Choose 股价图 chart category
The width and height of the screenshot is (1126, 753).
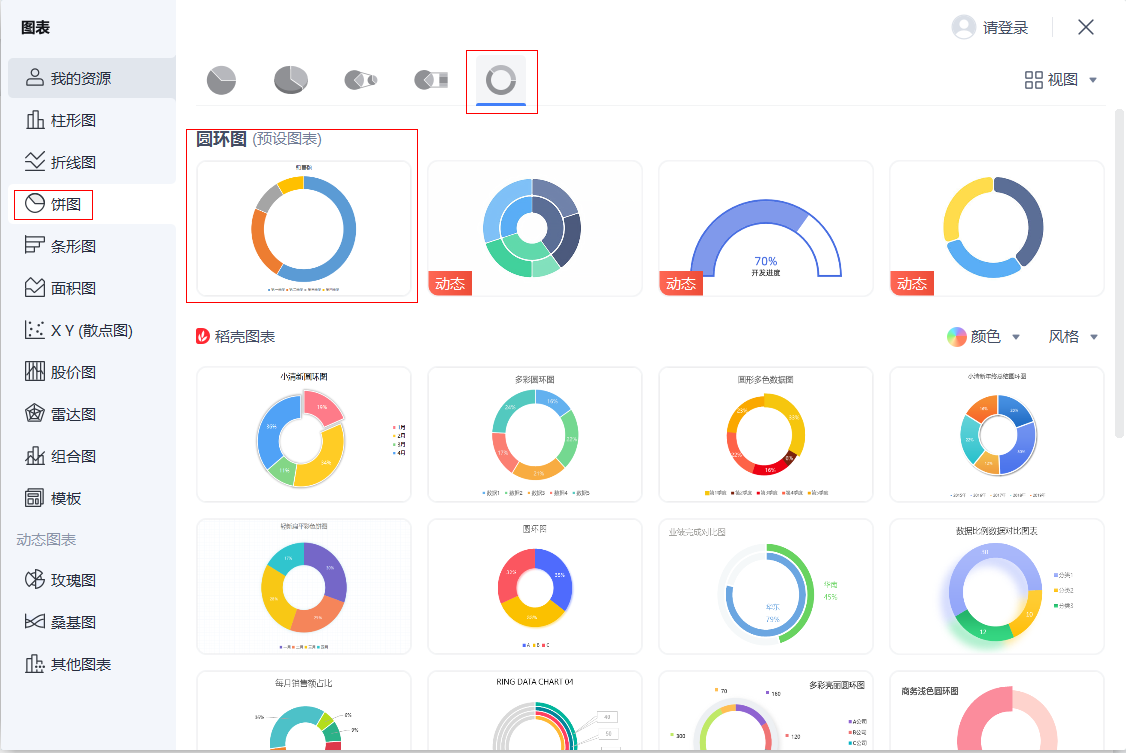pyautogui.click(x=92, y=372)
